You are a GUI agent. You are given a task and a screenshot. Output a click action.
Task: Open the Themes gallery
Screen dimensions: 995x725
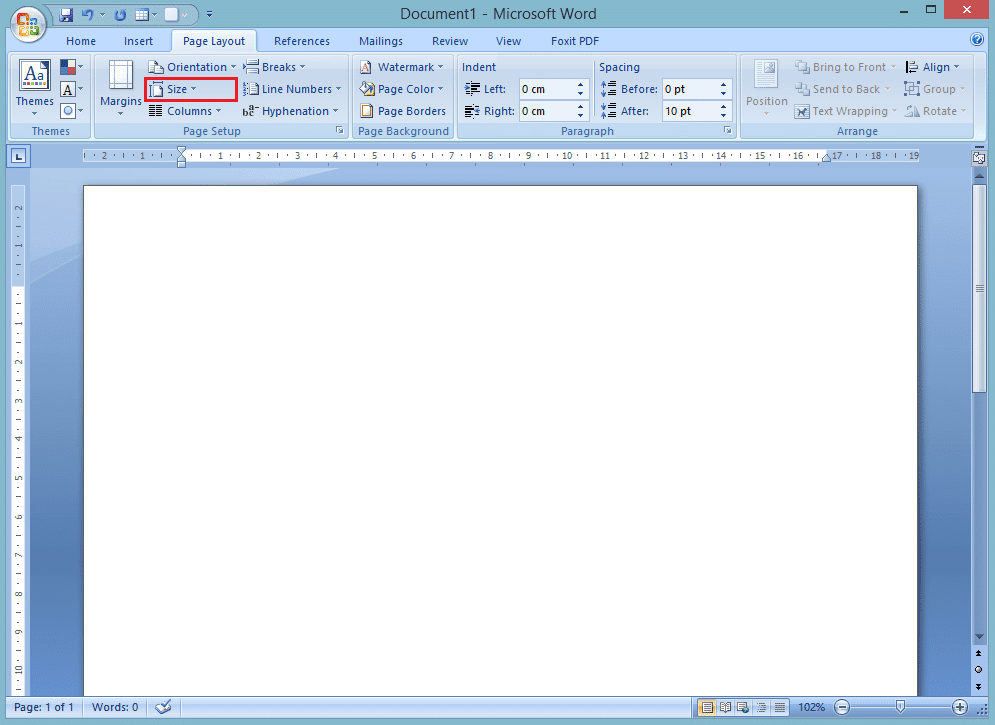pyautogui.click(x=34, y=88)
